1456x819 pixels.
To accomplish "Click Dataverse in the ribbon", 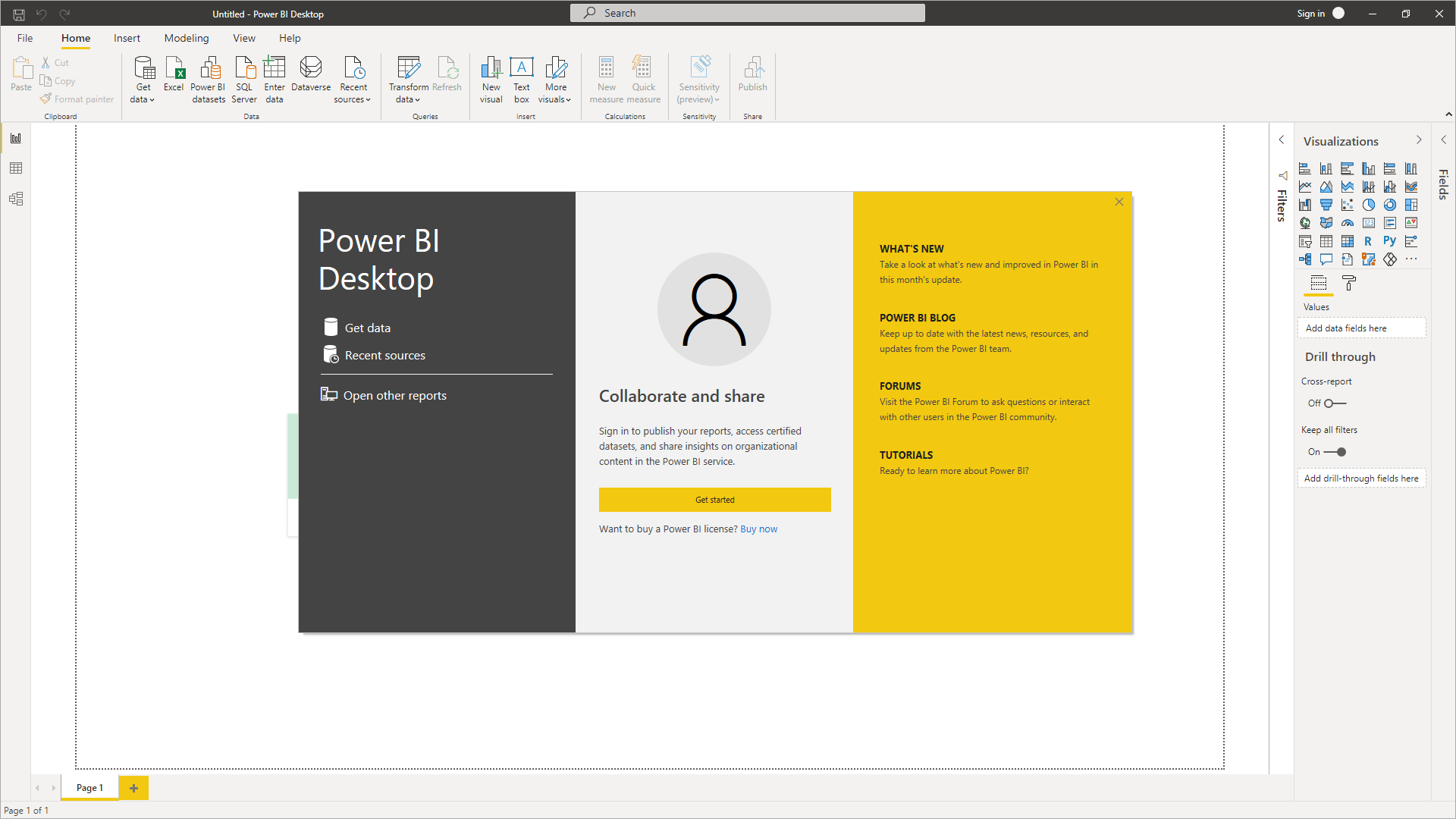I will (311, 74).
